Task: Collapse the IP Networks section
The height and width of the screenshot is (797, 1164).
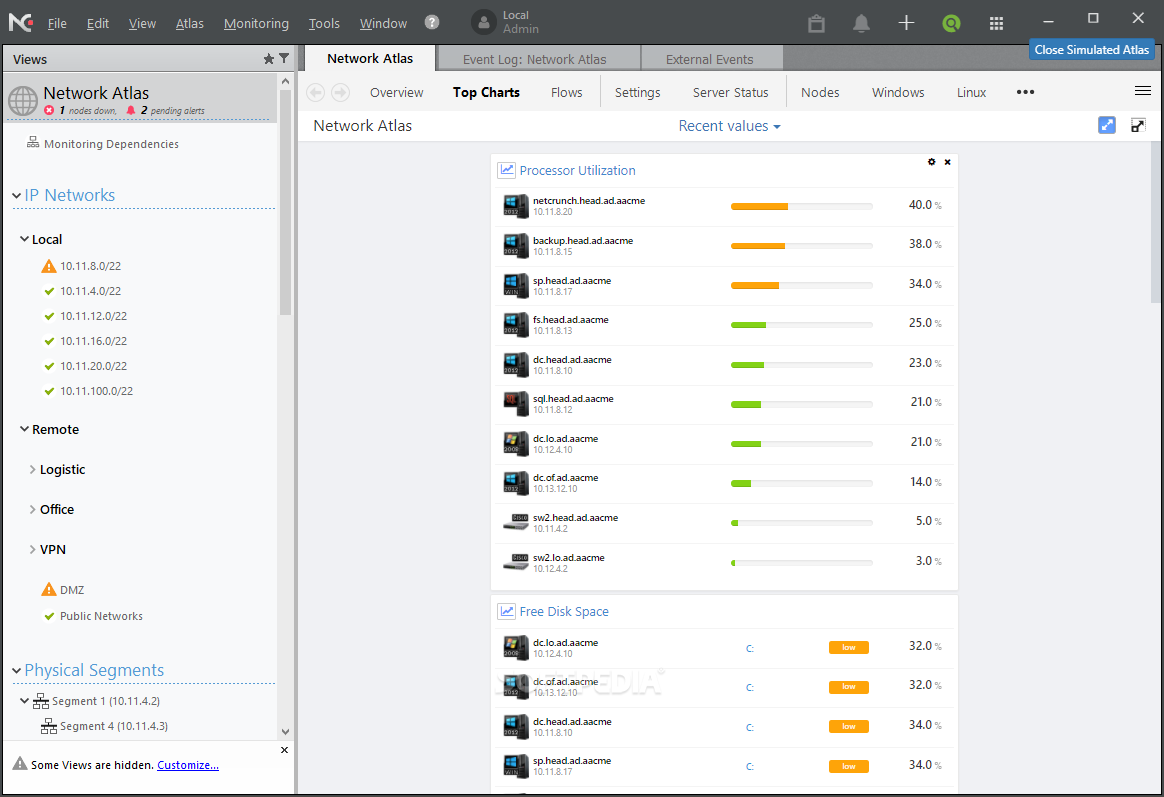Action: pyautogui.click(x=16, y=195)
